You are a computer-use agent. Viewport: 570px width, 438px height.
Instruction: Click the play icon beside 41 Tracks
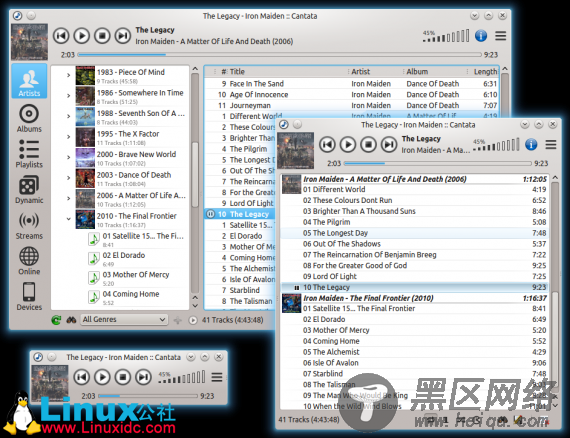(x=193, y=320)
